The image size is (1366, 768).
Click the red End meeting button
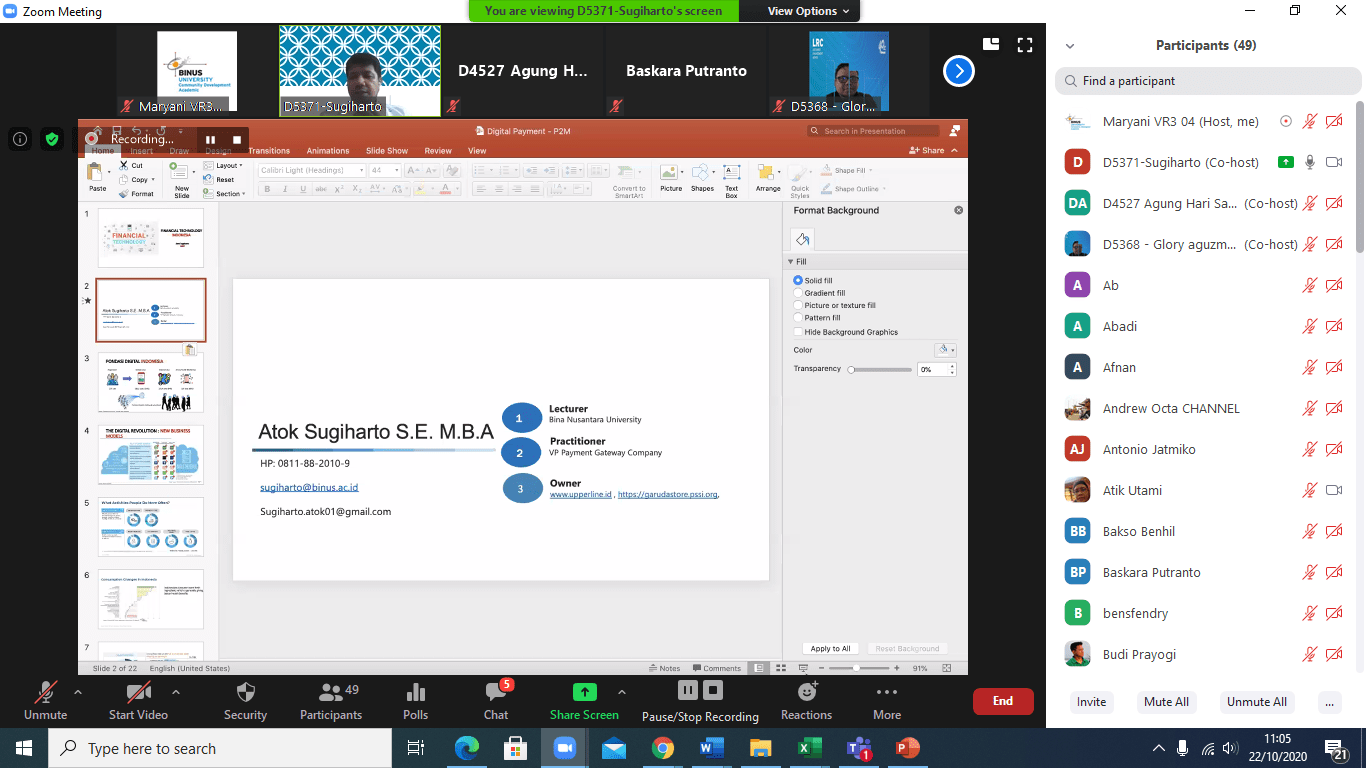(1002, 701)
